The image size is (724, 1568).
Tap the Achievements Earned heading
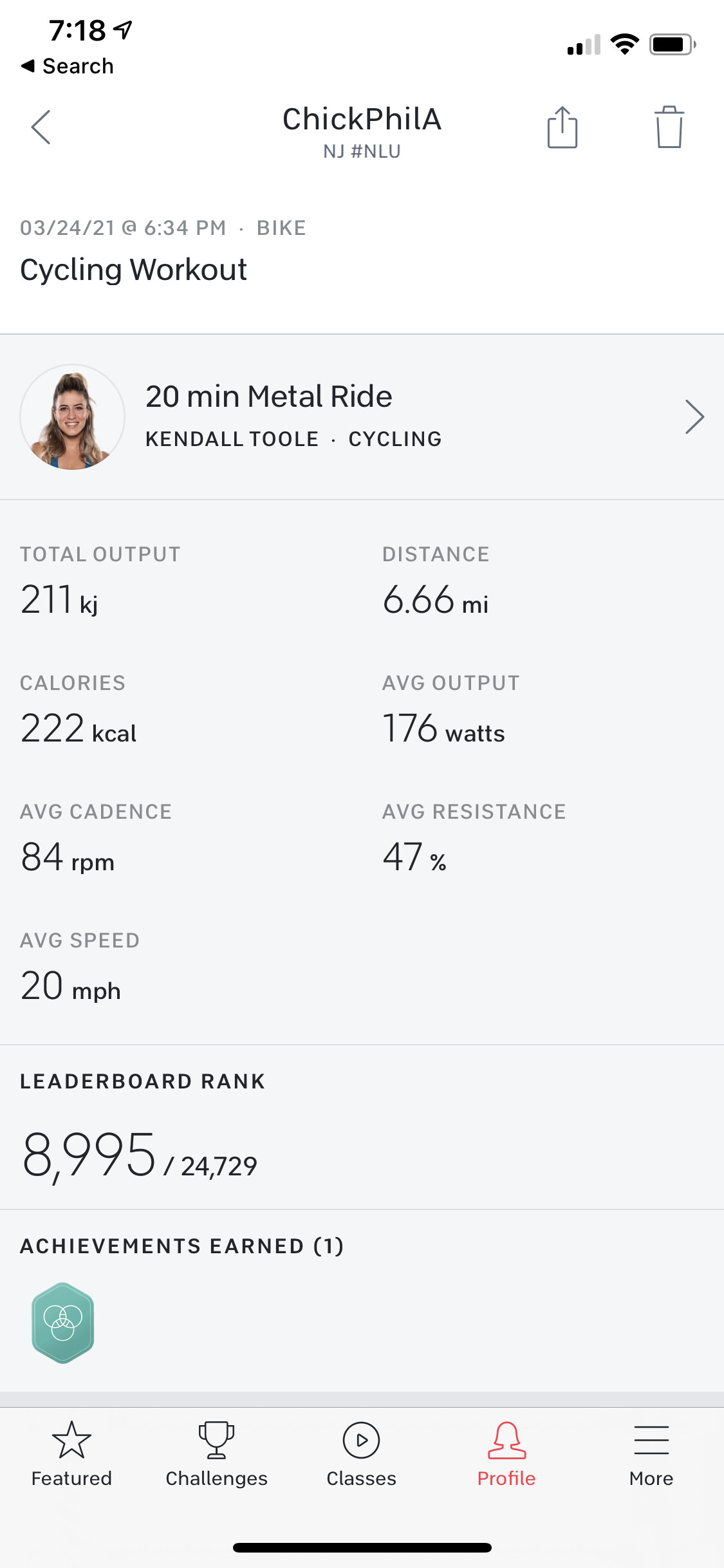181,1246
